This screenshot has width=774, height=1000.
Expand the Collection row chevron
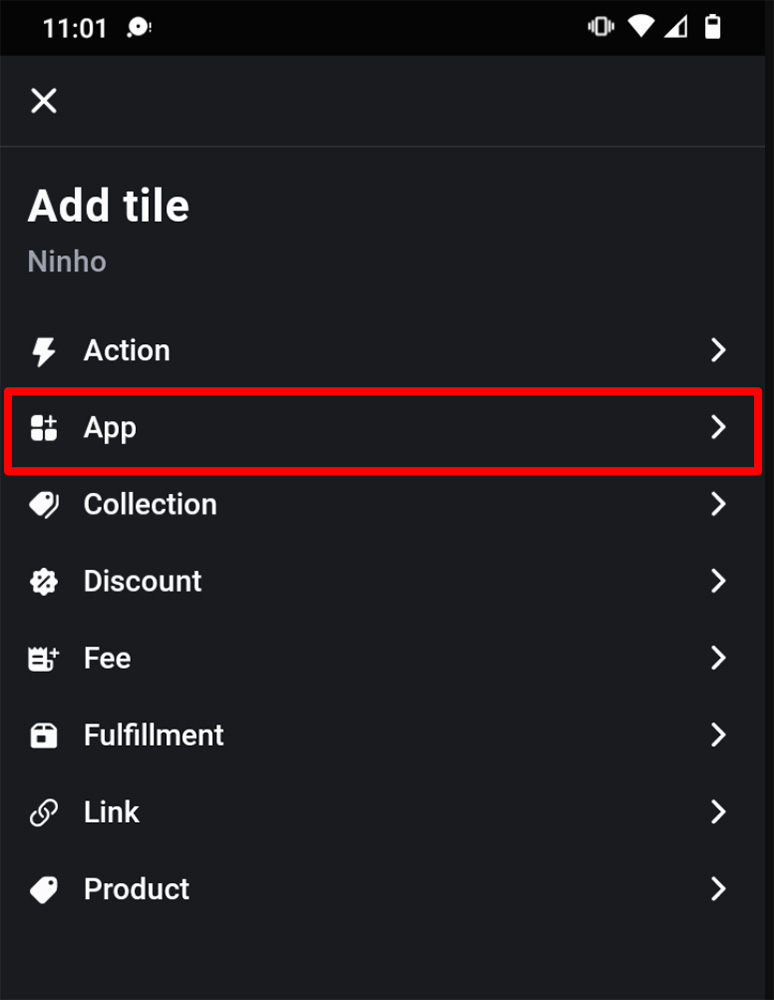pos(718,504)
